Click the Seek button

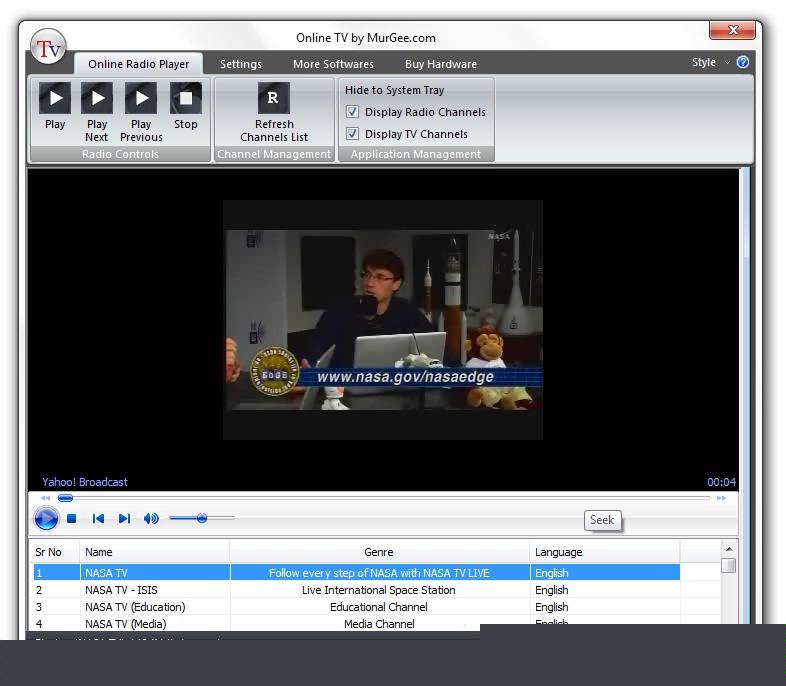(602, 520)
